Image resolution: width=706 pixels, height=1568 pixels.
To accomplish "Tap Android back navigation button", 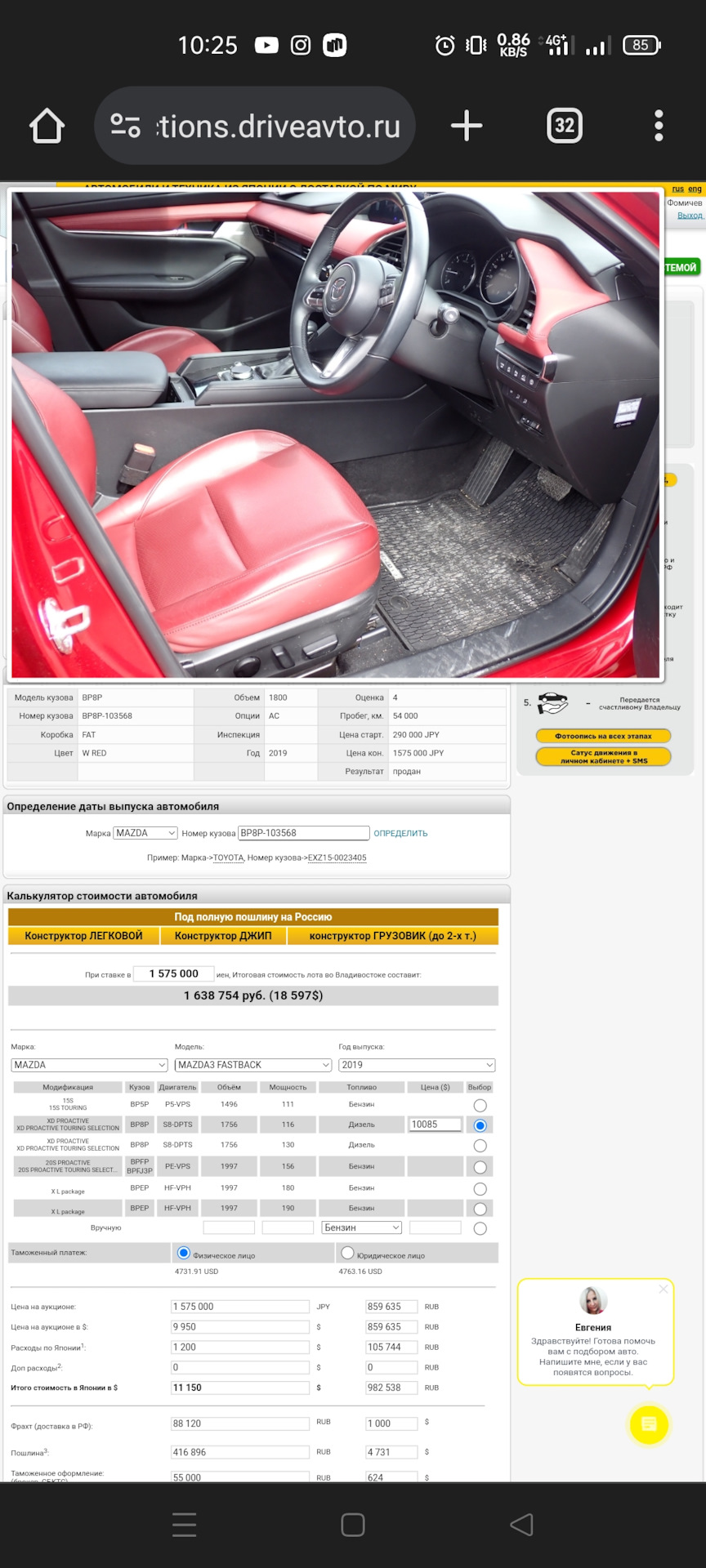I will [x=521, y=1525].
